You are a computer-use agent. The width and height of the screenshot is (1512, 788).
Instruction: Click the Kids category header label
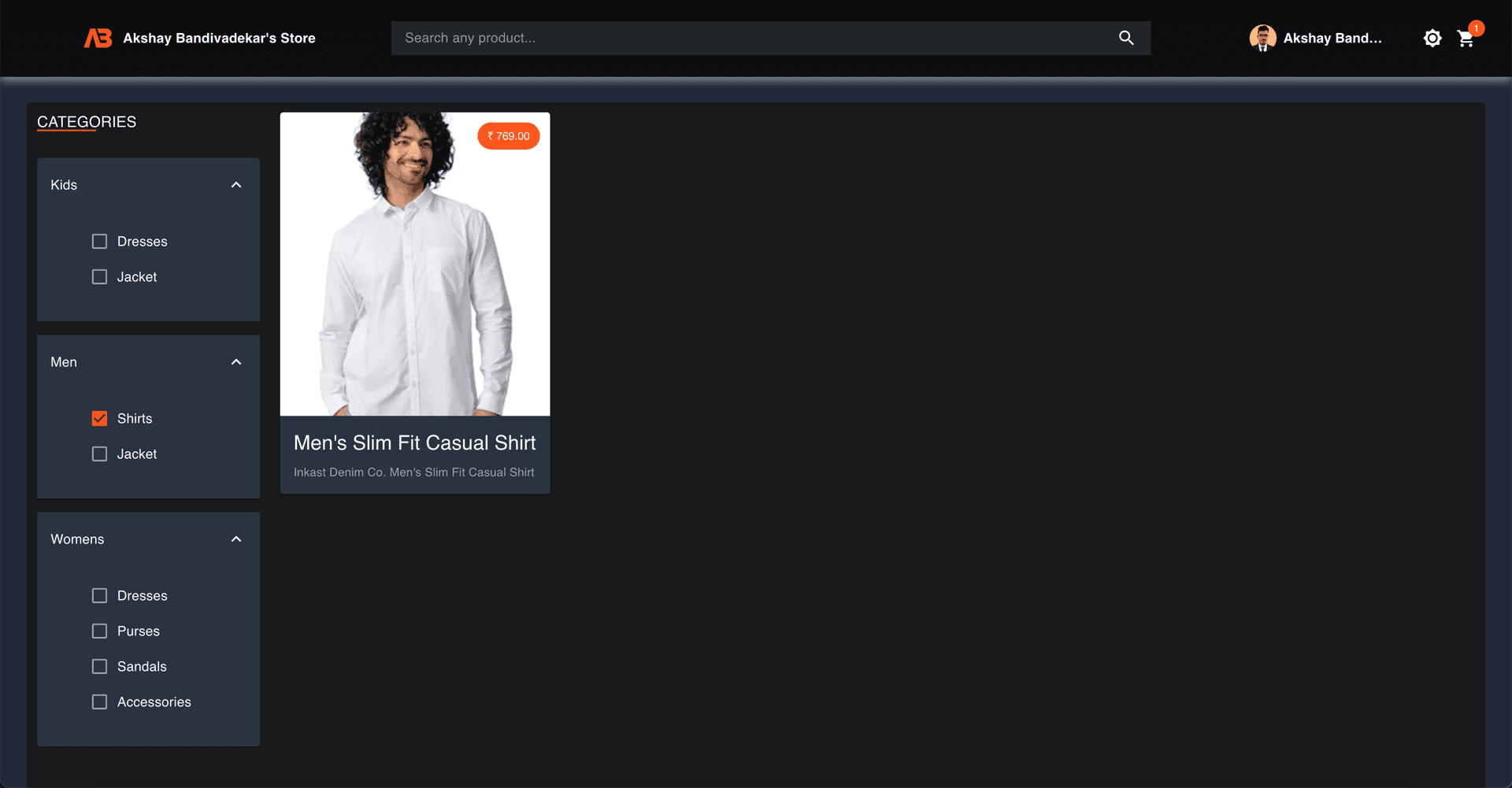click(x=64, y=185)
